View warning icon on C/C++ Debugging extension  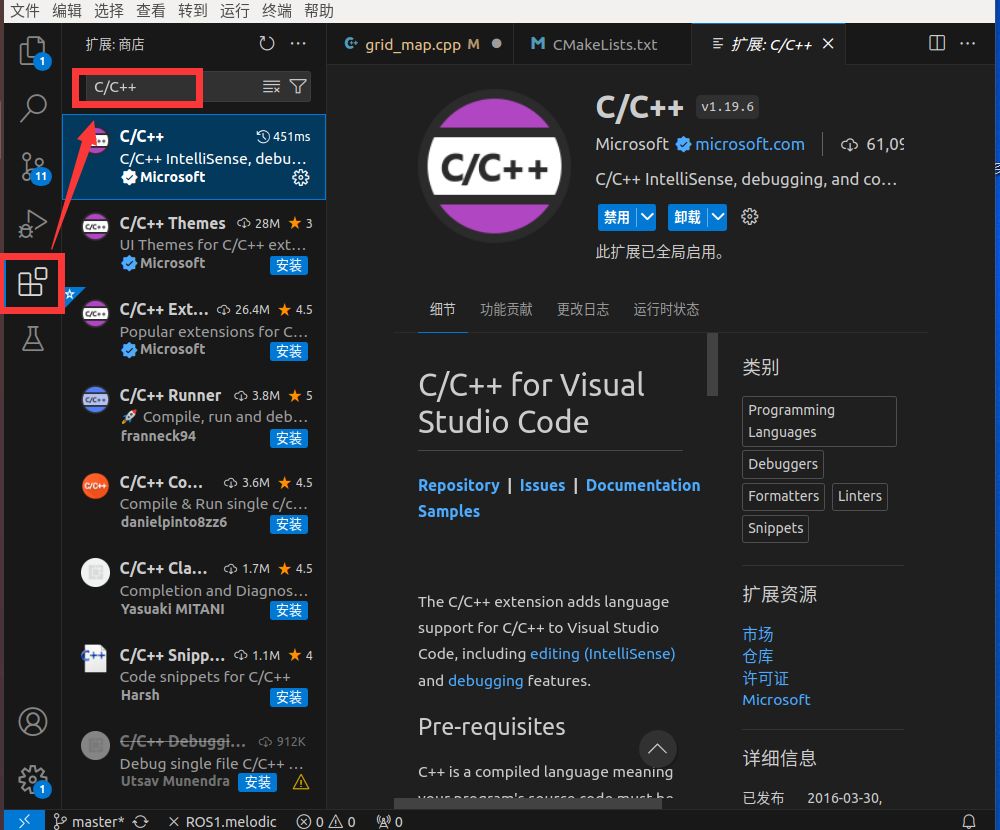[x=300, y=782]
